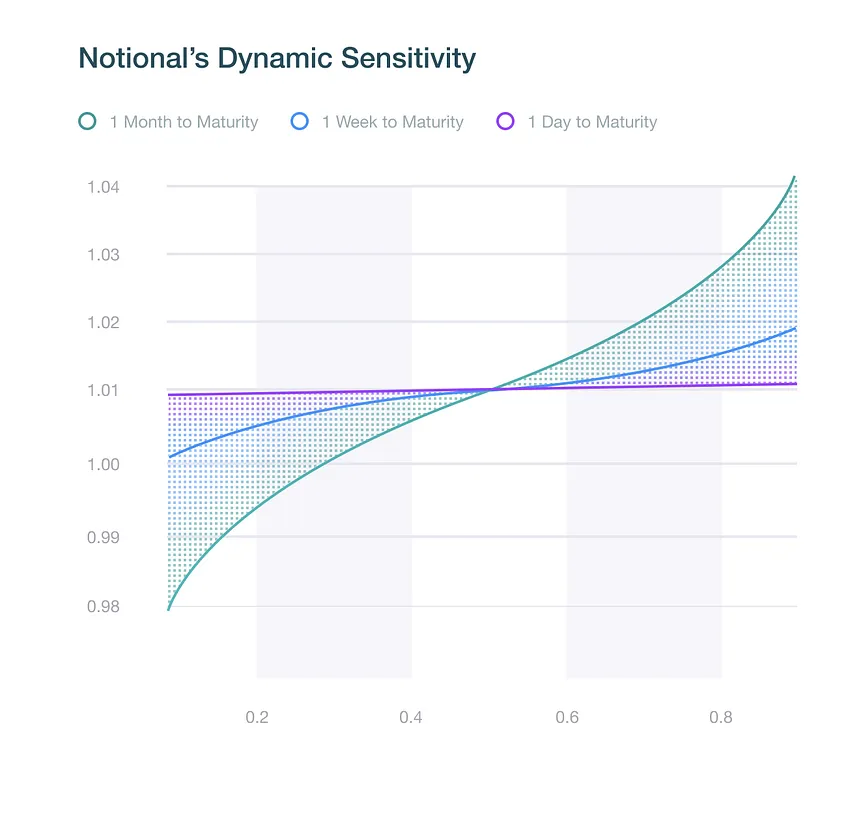This screenshot has width=848, height=814.
Task: Click the blue 1 Week legend circle
Action: point(300,121)
